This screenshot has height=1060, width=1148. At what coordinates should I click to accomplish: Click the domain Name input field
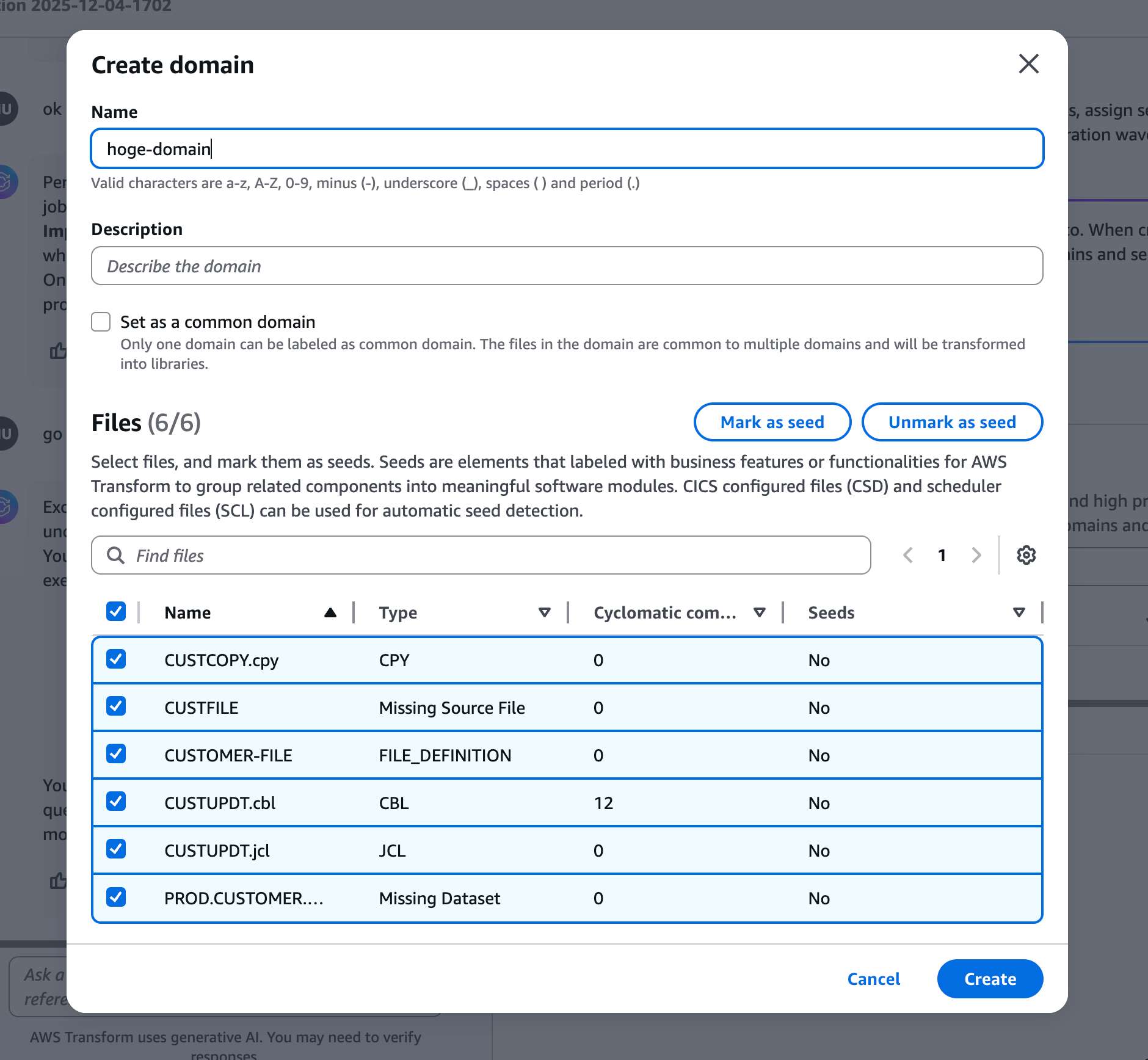point(567,148)
